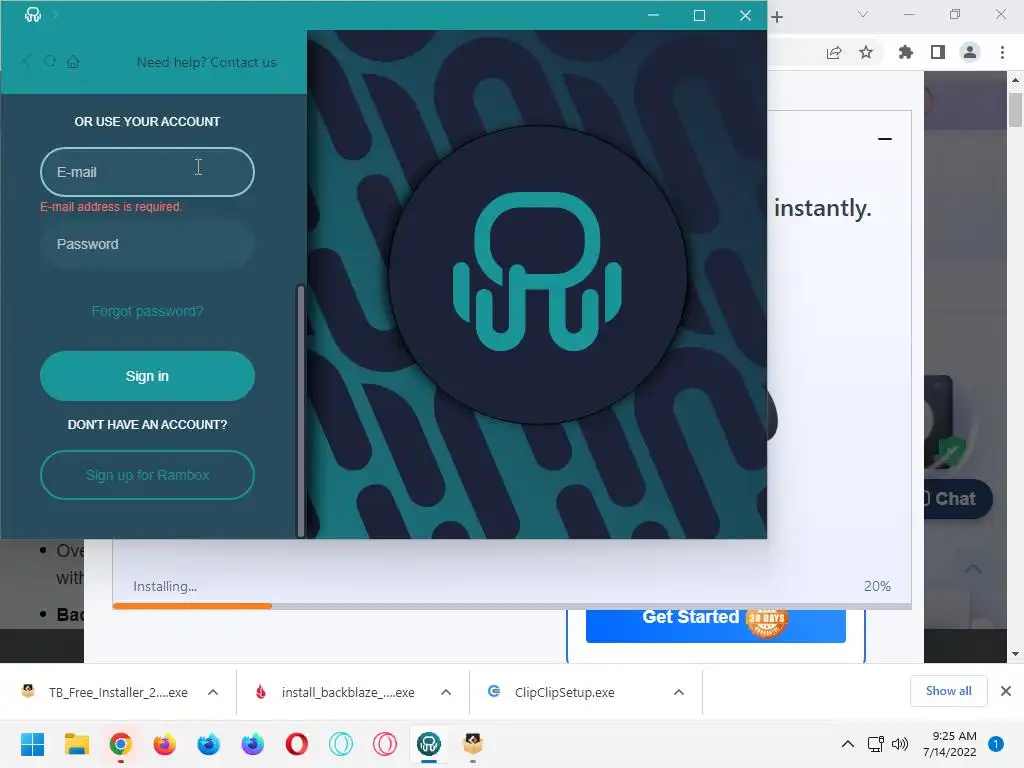Image resolution: width=1024 pixels, height=768 pixels.
Task: Open Chrome profile avatar icon
Action: click(x=970, y=52)
